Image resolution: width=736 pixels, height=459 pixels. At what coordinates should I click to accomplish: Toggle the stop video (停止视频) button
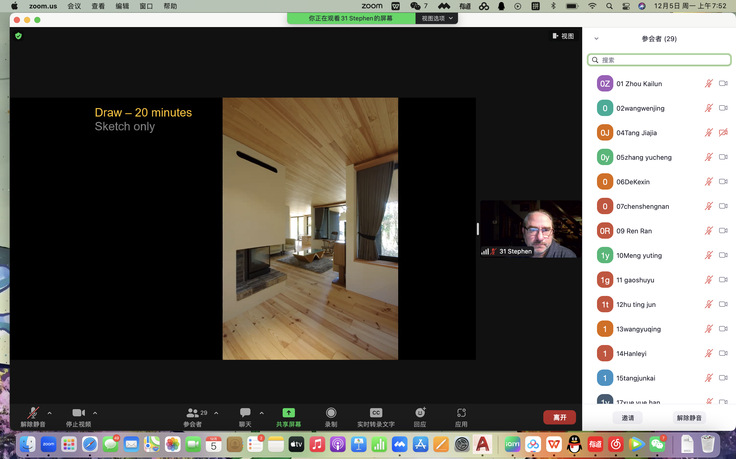(x=78, y=413)
